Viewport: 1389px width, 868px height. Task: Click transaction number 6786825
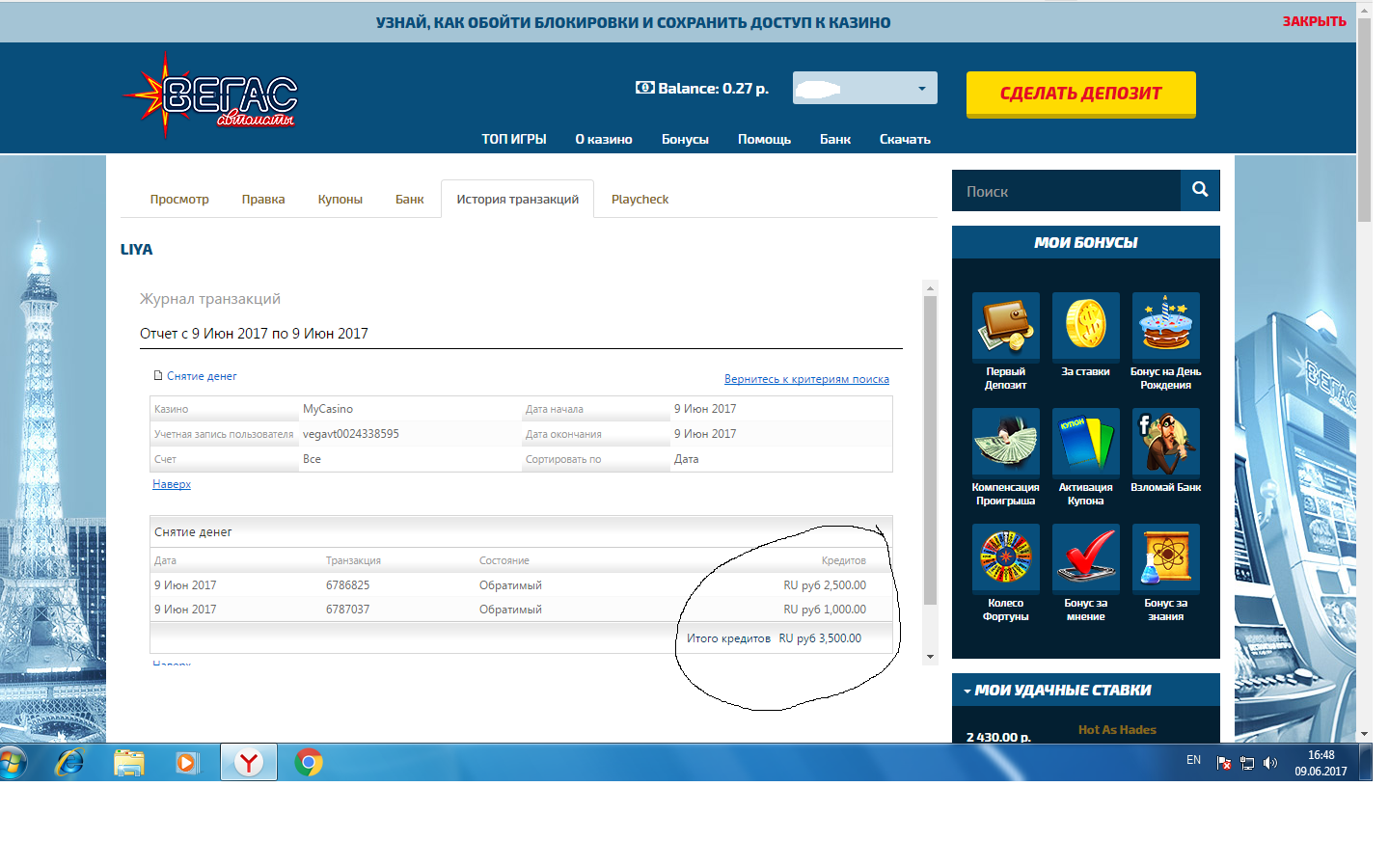(x=348, y=585)
